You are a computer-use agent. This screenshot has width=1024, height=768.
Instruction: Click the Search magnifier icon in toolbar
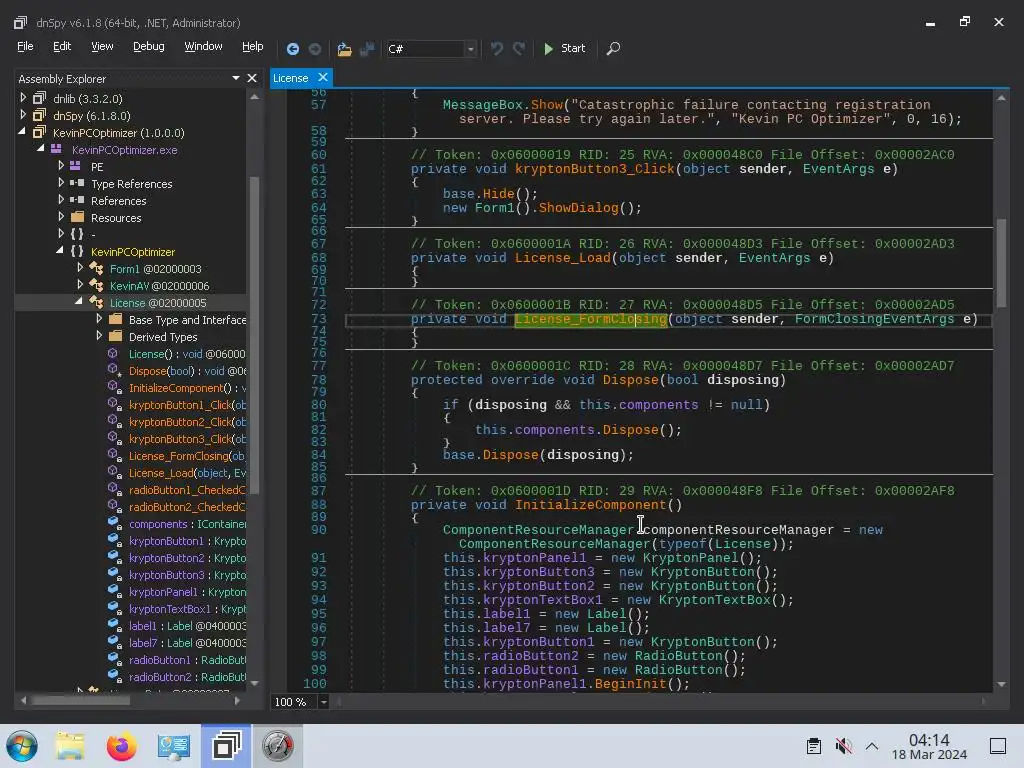click(x=613, y=48)
